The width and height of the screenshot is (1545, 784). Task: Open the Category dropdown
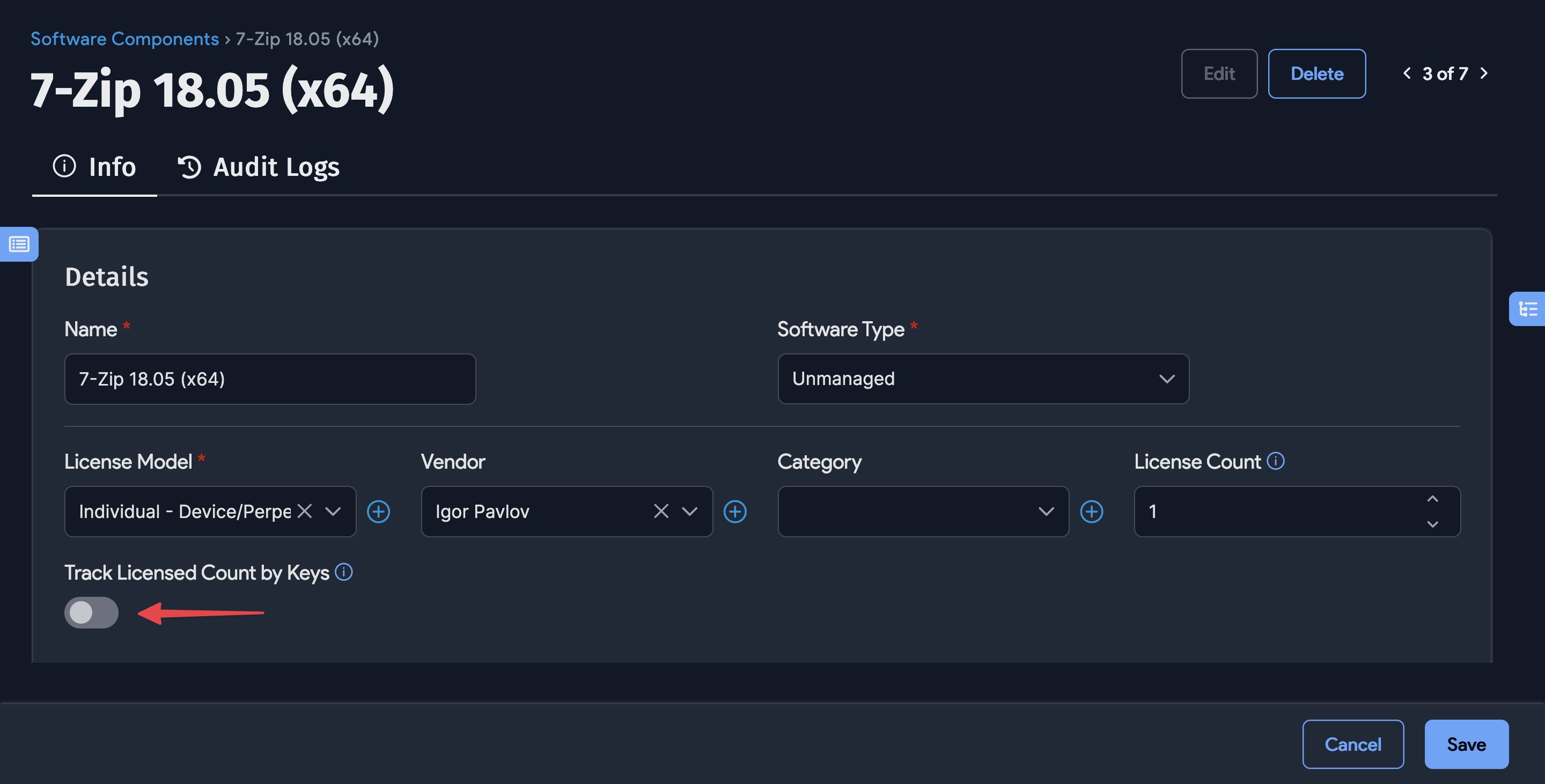[x=924, y=511]
